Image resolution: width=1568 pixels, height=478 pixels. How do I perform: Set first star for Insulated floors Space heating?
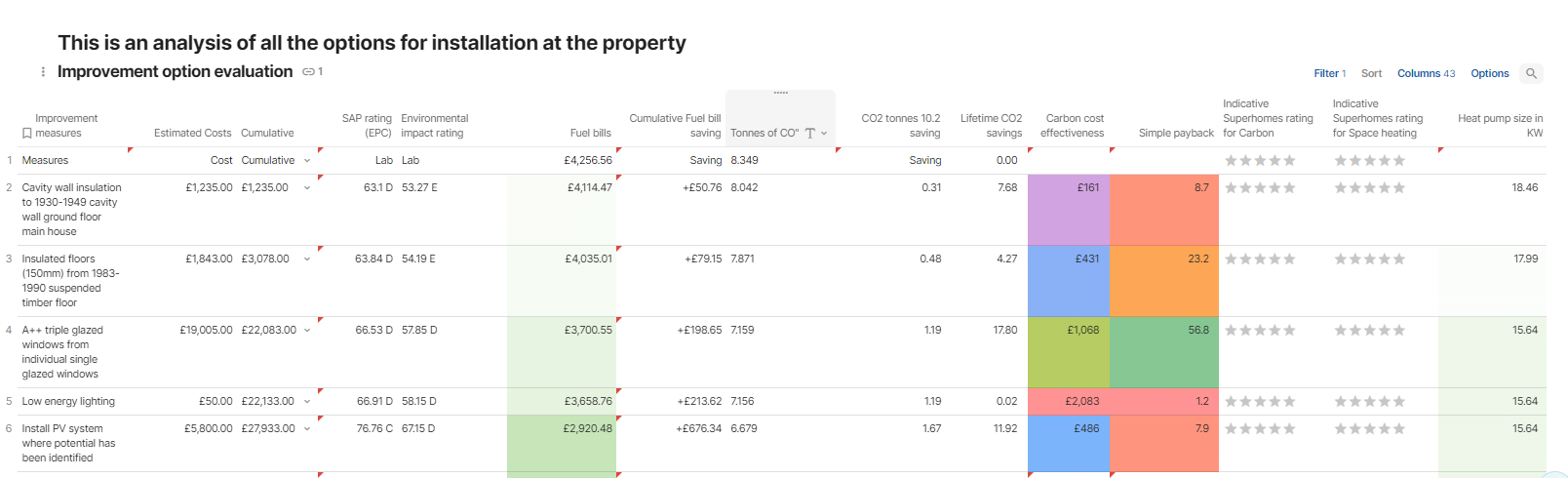[1341, 259]
